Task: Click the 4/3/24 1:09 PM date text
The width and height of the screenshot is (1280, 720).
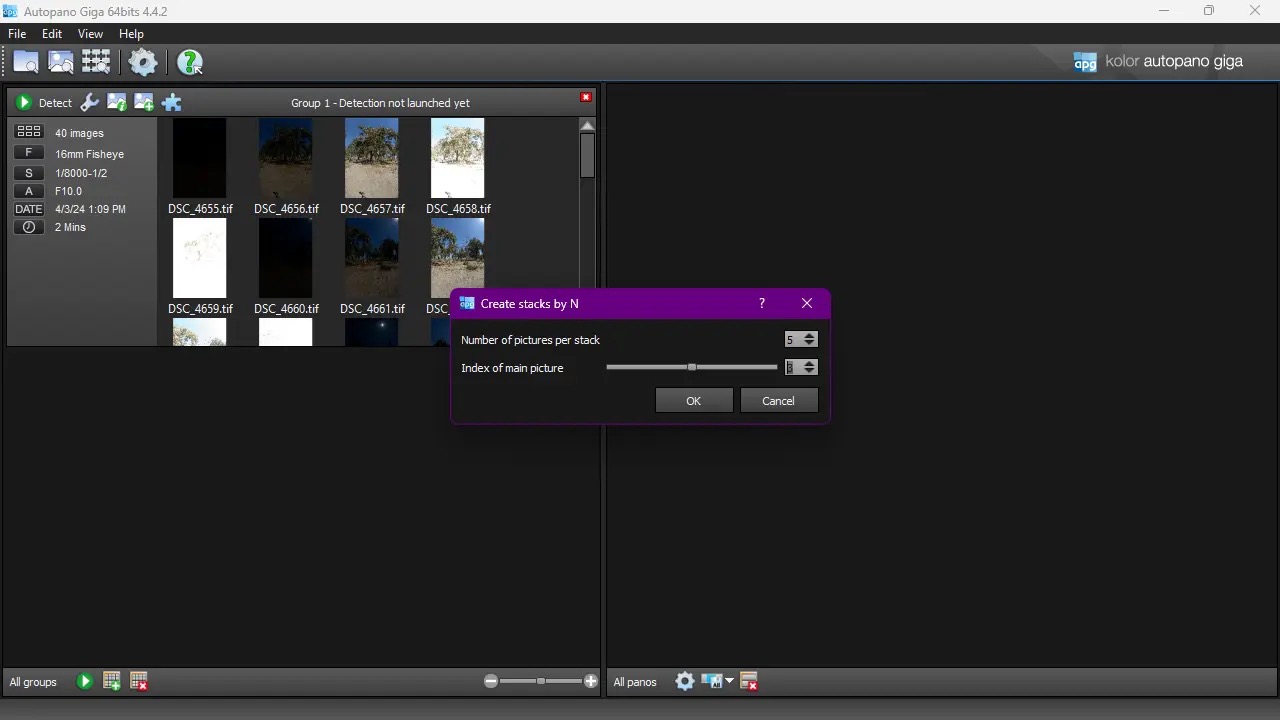Action: 91,210
